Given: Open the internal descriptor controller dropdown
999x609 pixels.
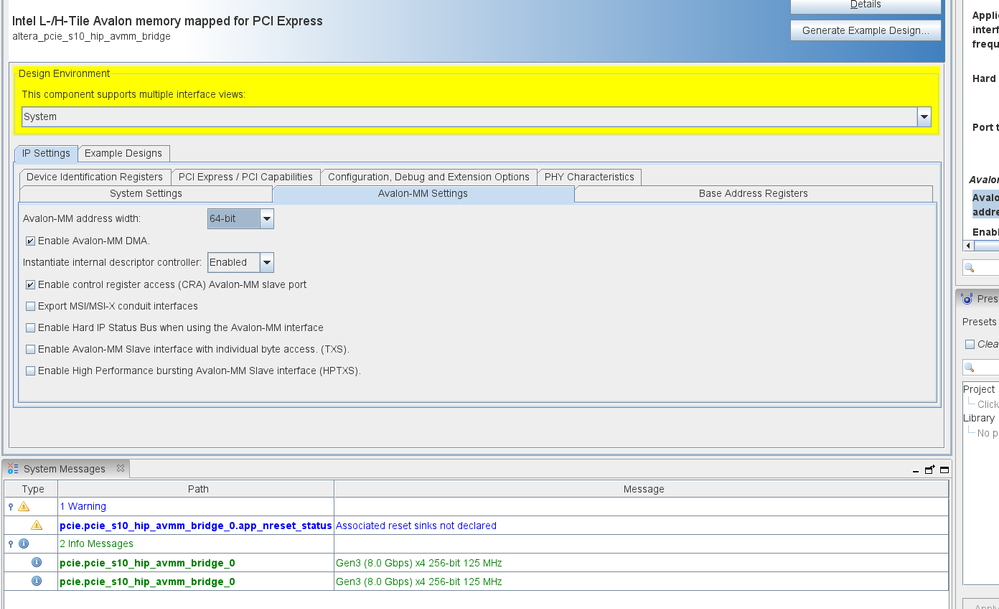Looking at the screenshot, I should tap(266, 262).
